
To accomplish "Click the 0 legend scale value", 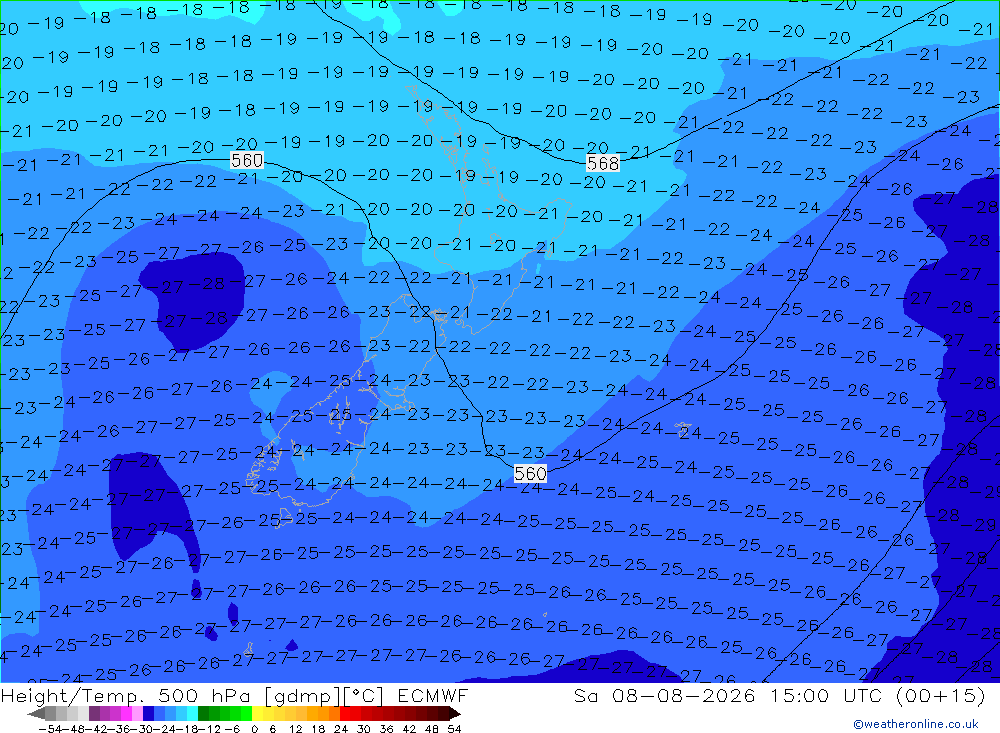I will [x=254, y=729].
